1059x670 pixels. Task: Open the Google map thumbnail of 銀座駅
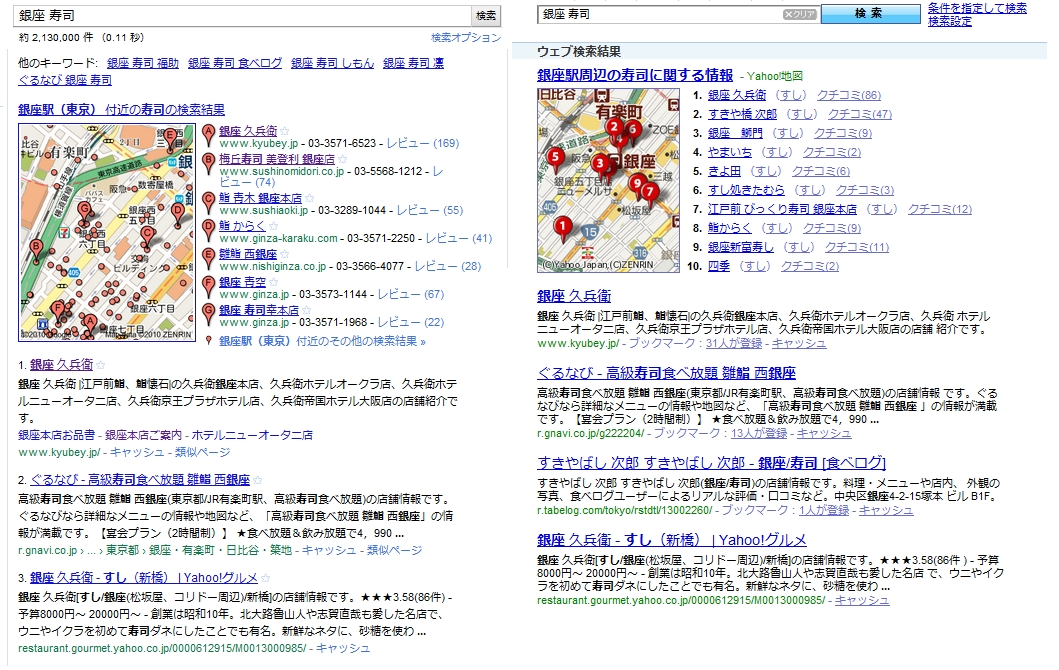pyautogui.click(x=107, y=232)
